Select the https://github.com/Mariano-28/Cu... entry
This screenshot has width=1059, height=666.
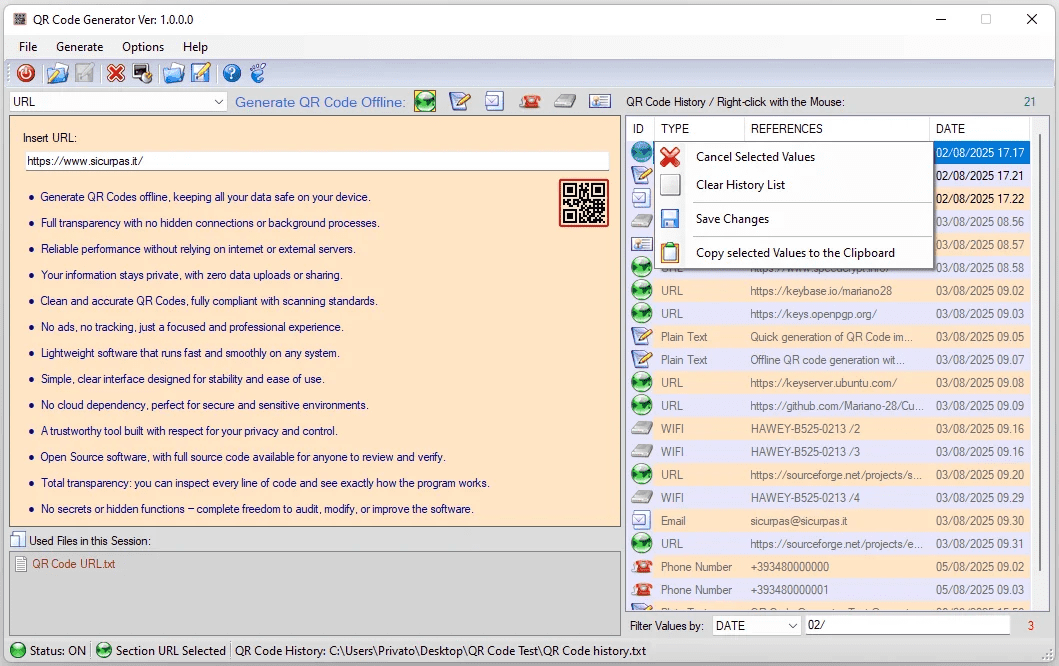836,405
